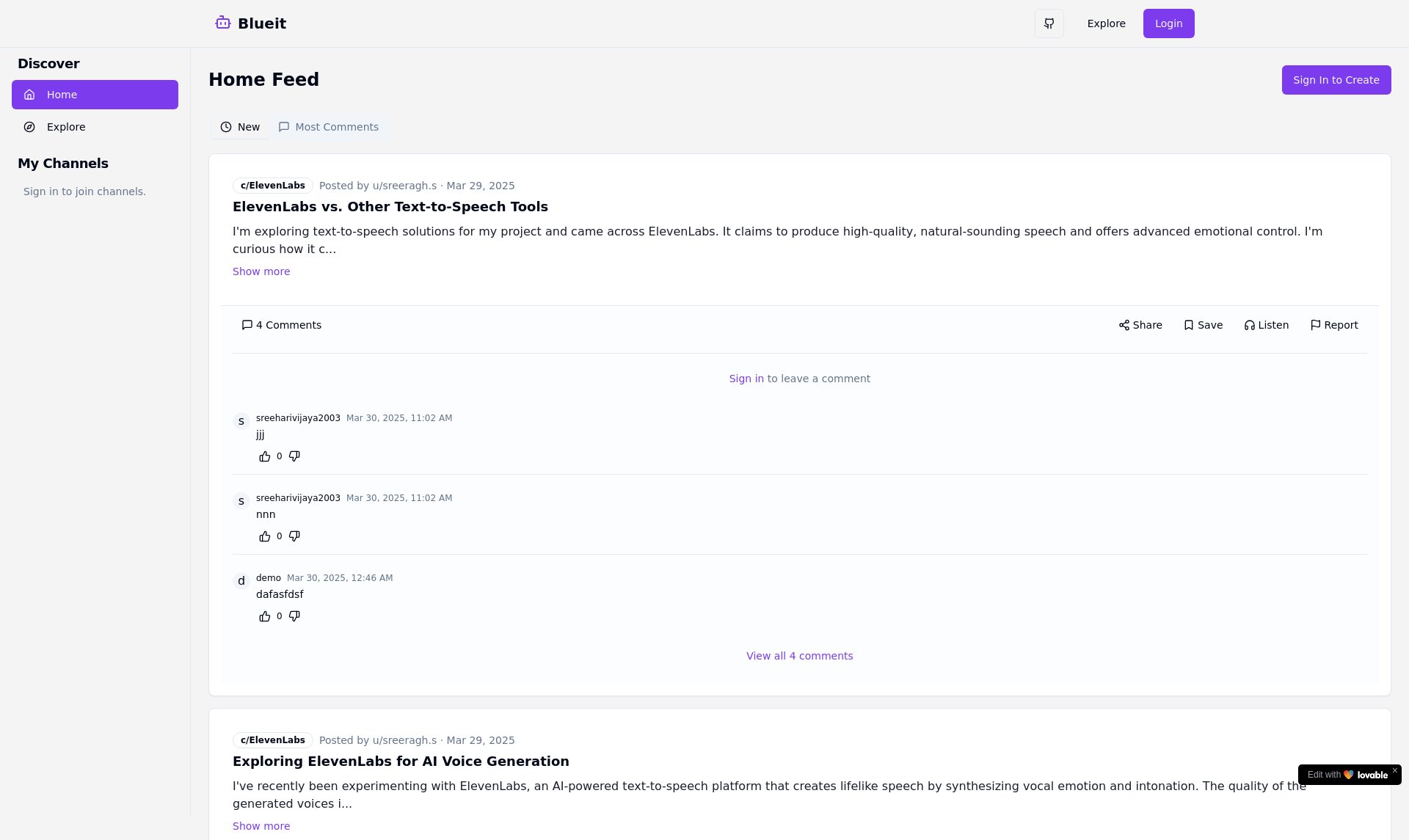Listen to the ElevenLabs vs. Other post

[x=1266, y=325]
